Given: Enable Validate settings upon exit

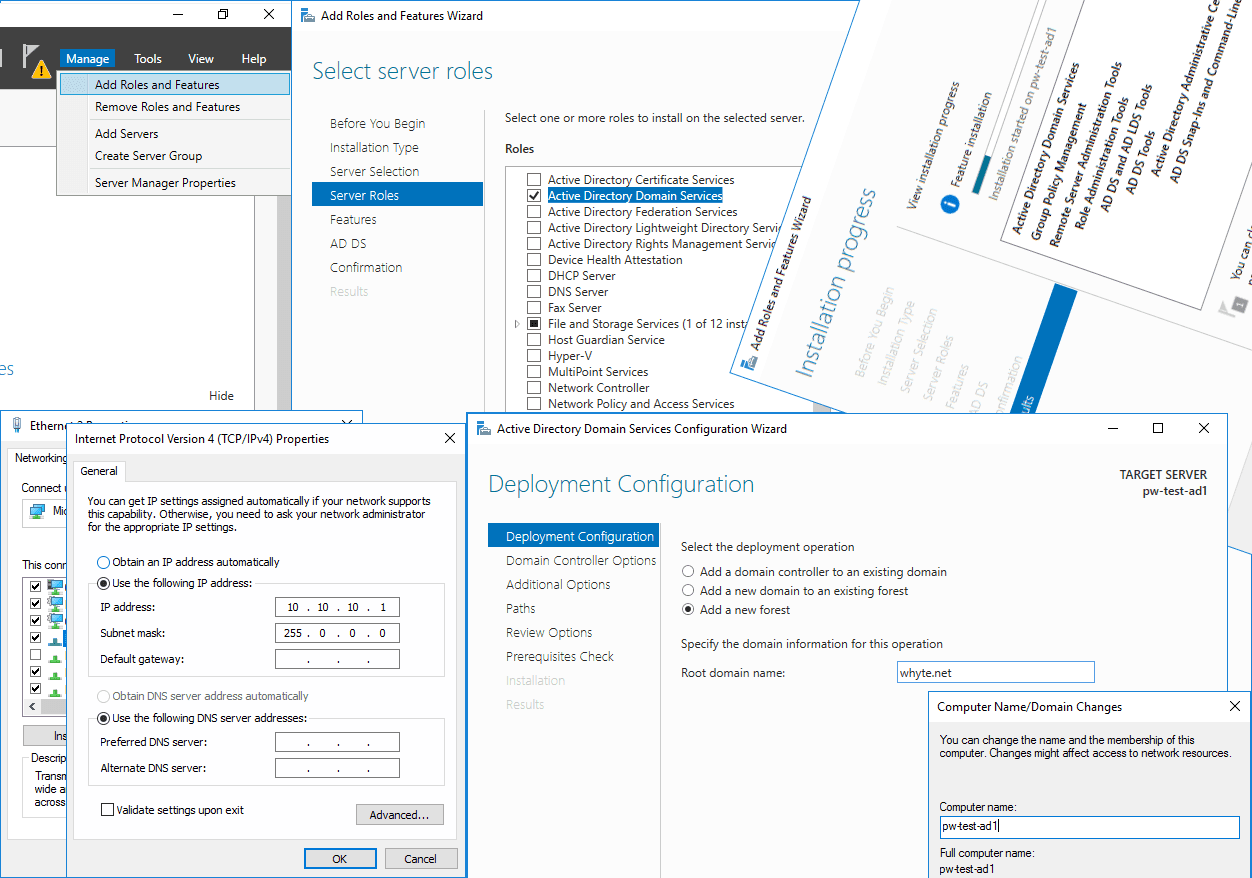Looking at the screenshot, I should coord(107,810).
